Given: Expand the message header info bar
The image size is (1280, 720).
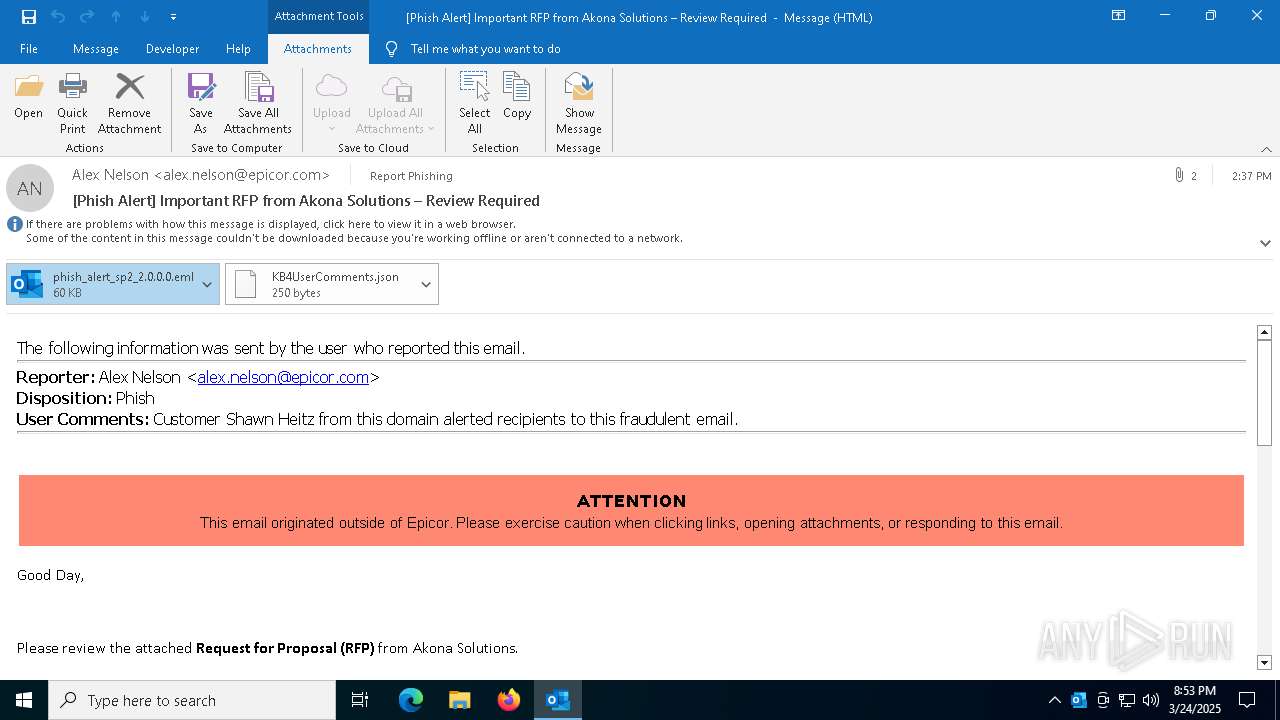Looking at the screenshot, I should pyautogui.click(x=1265, y=243).
